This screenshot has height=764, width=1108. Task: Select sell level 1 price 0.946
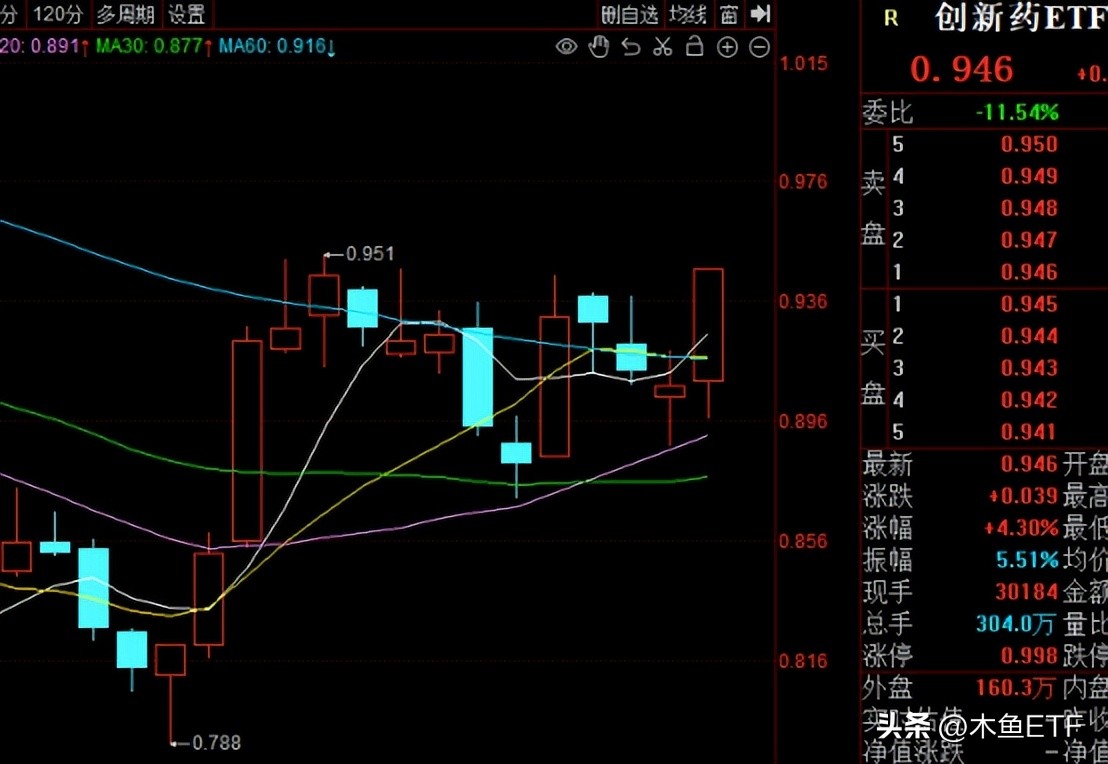(1029, 272)
